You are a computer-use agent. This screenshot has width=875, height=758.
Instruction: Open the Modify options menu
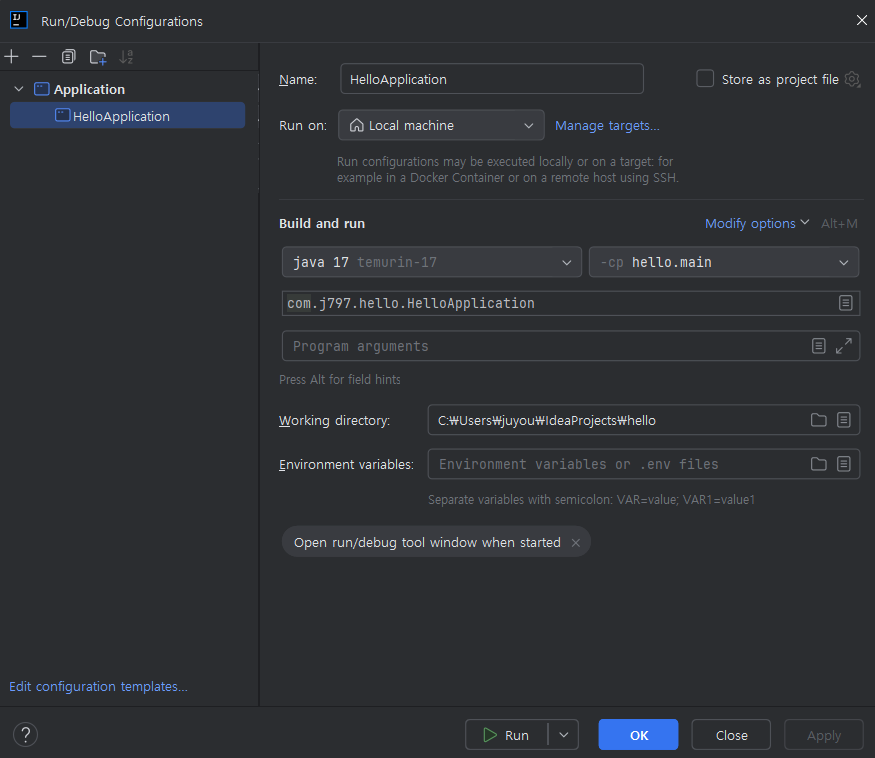pyautogui.click(x=756, y=224)
